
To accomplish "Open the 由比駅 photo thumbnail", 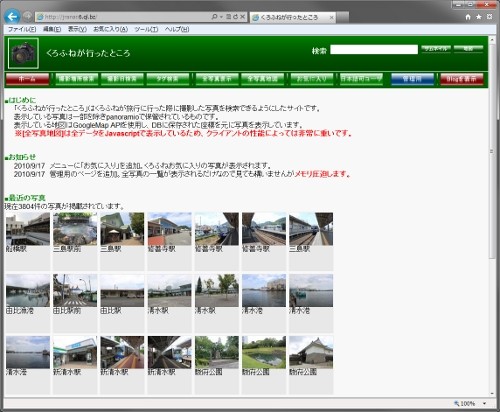I will click(122, 290).
